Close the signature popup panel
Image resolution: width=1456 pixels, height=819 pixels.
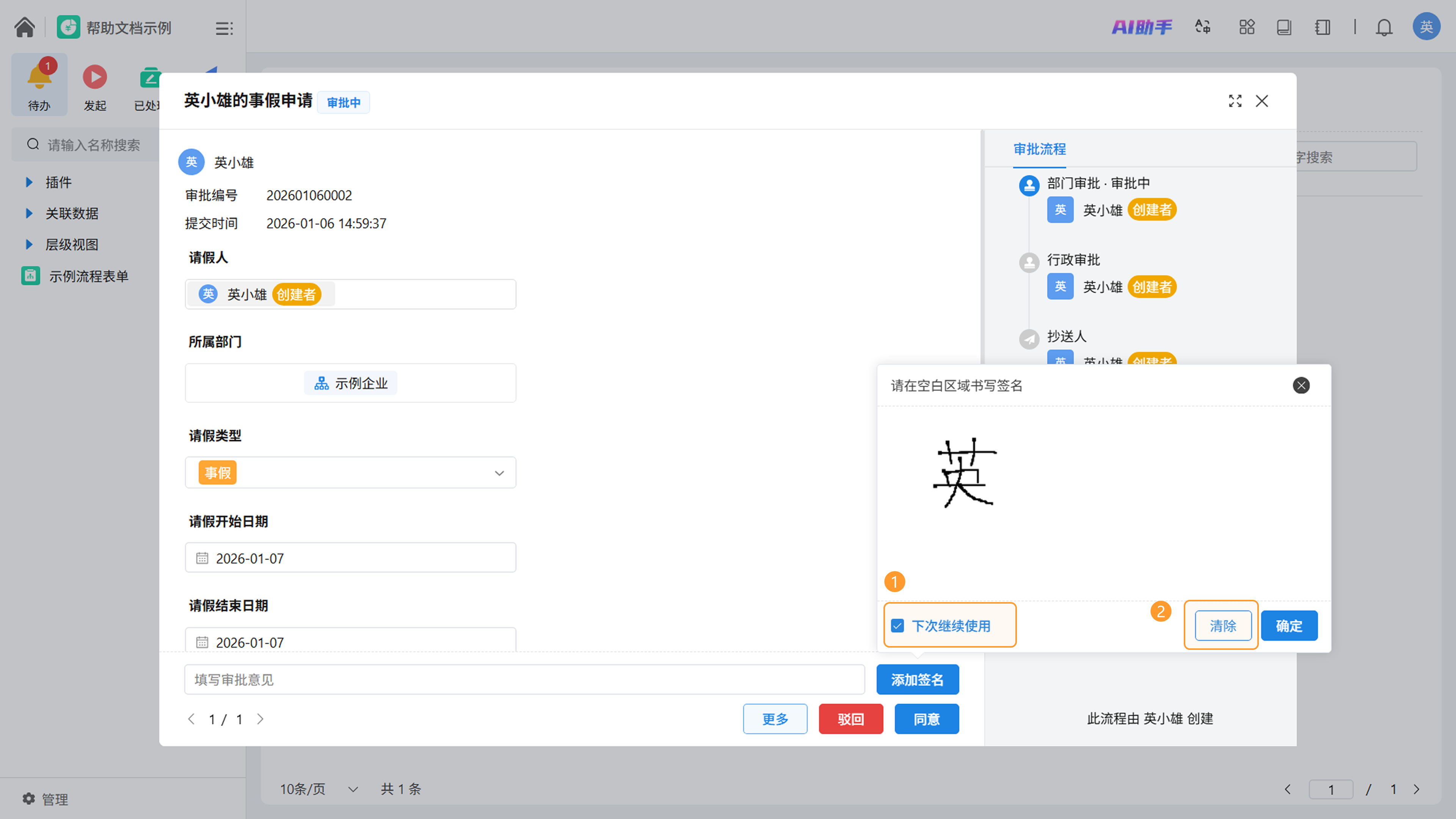(1301, 386)
